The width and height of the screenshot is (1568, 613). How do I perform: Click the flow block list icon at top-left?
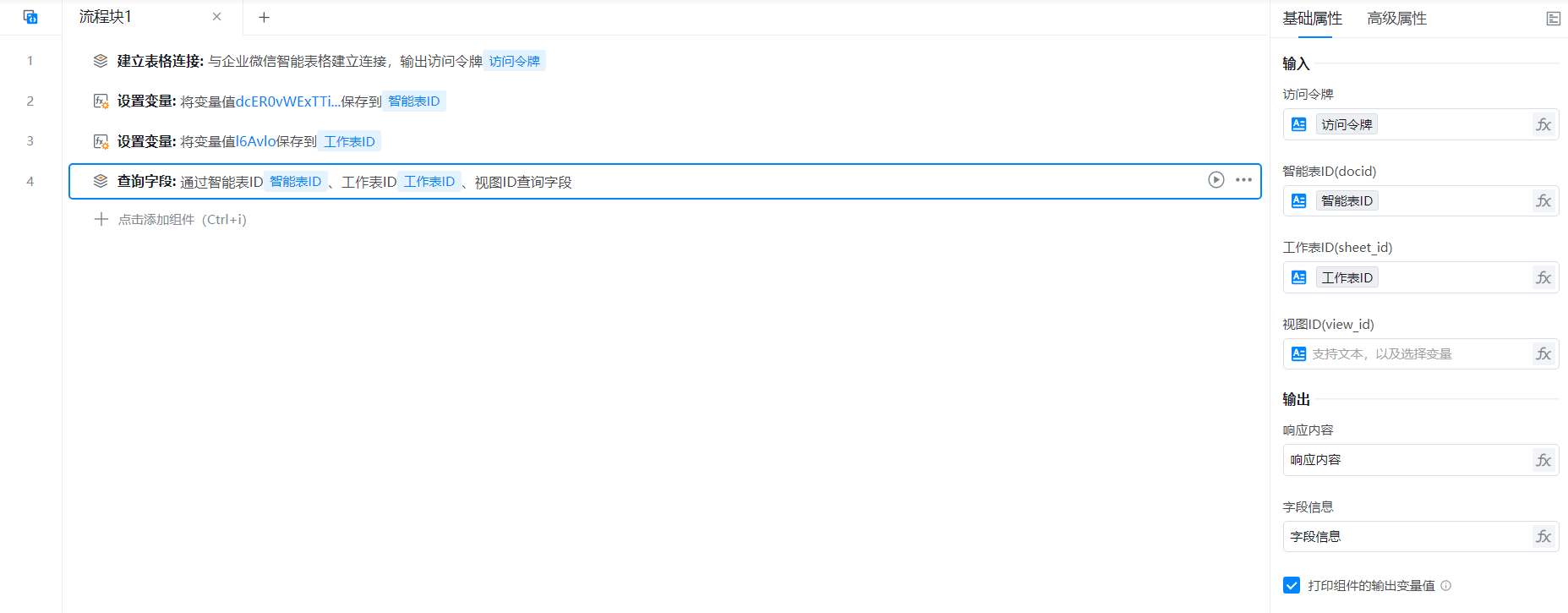pyautogui.click(x=30, y=17)
